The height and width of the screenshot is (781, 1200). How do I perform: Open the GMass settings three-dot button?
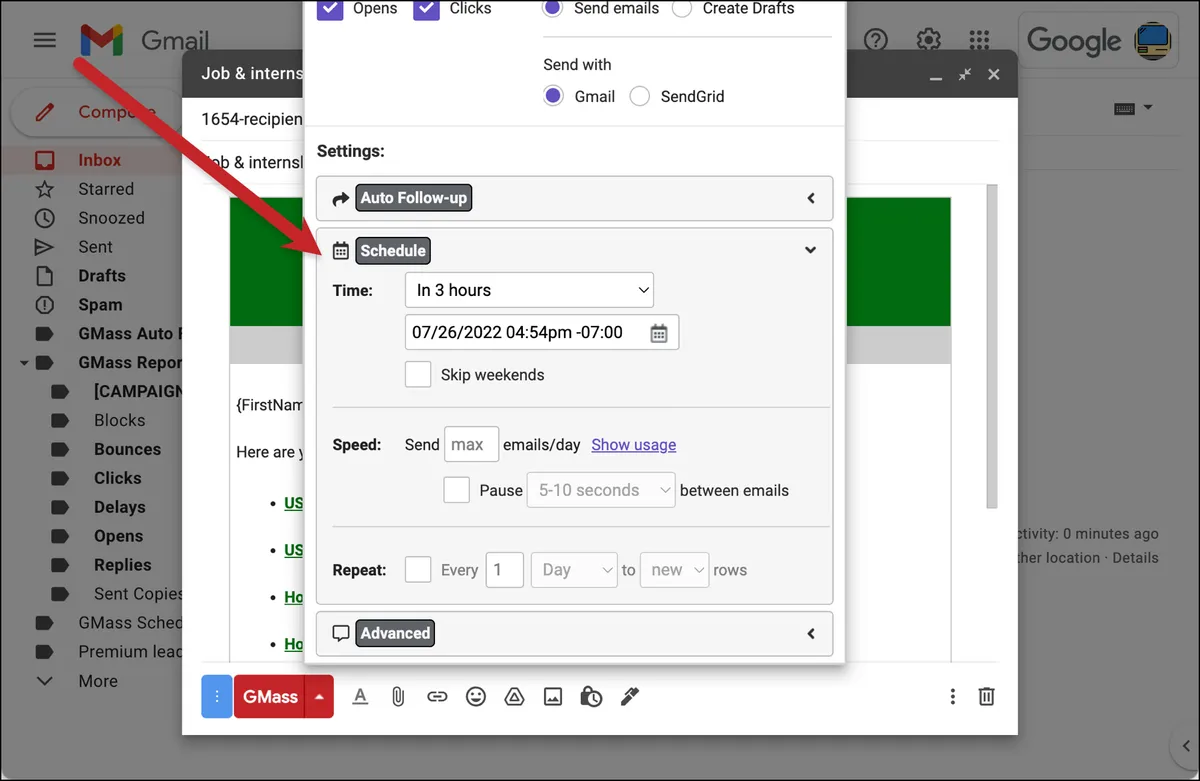217,697
